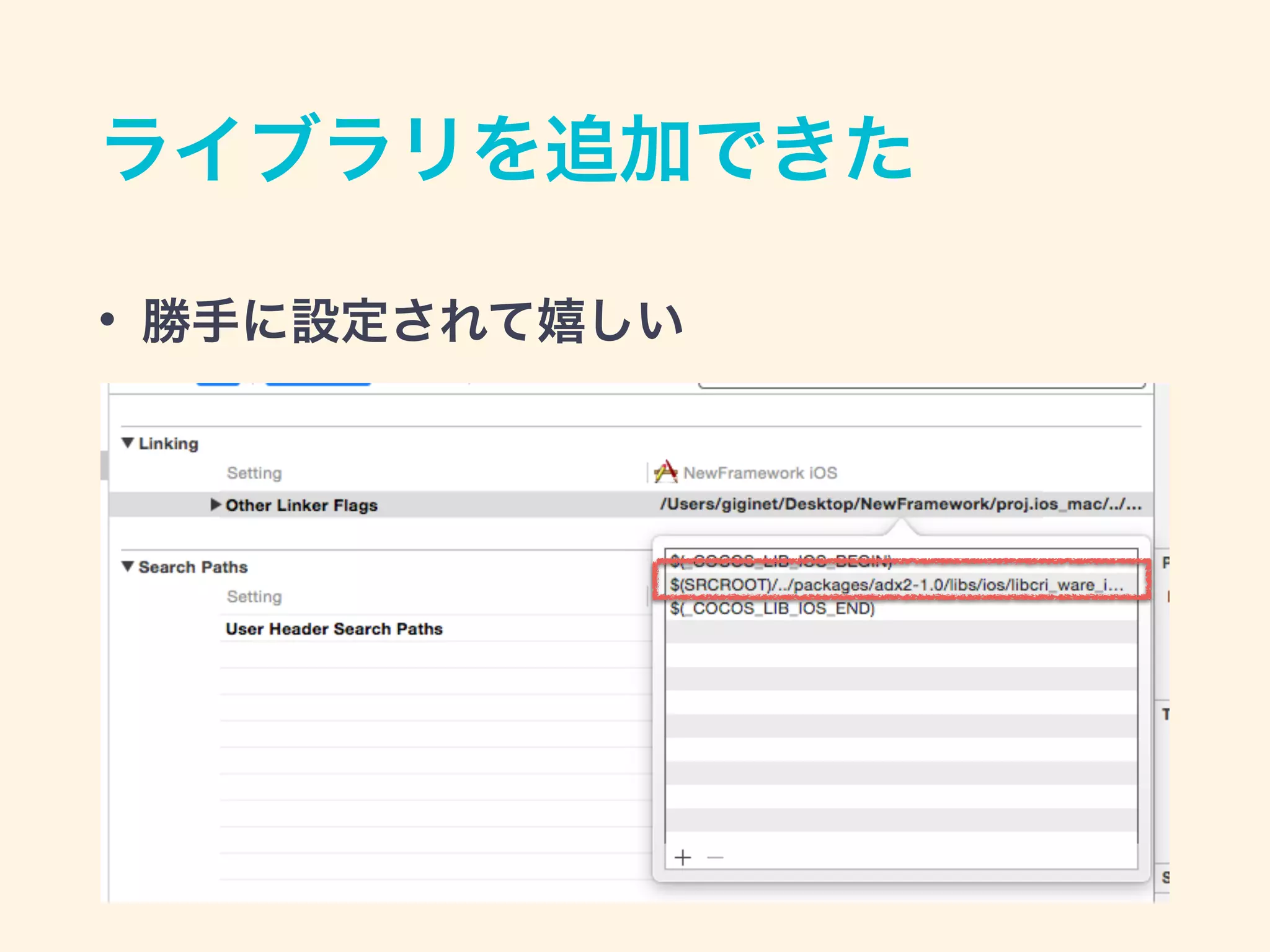Select the User Header Search Paths row
The width and height of the screenshot is (1270, 952).
coord(334,629)
